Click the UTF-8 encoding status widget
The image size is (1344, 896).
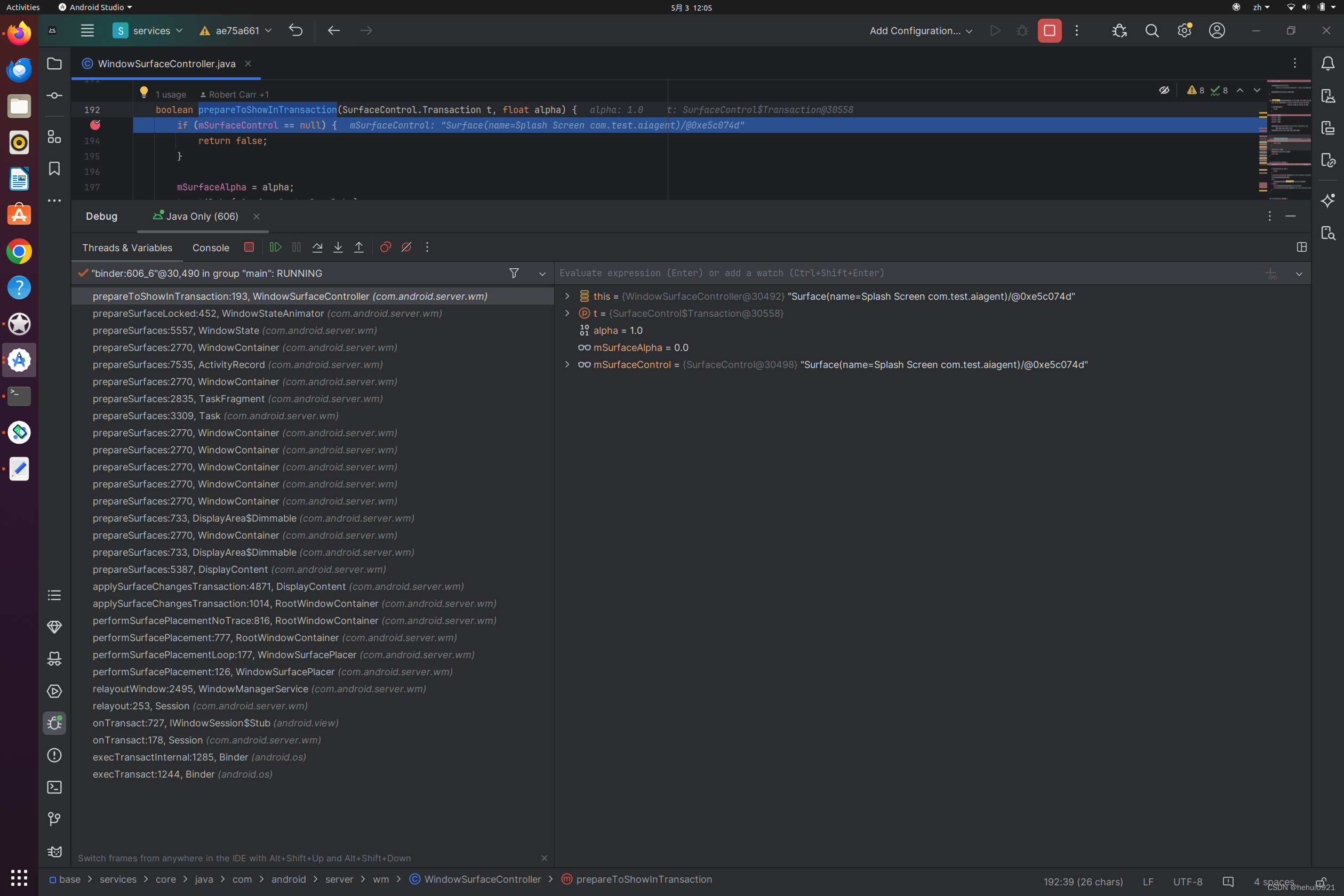pos(1187,882)
